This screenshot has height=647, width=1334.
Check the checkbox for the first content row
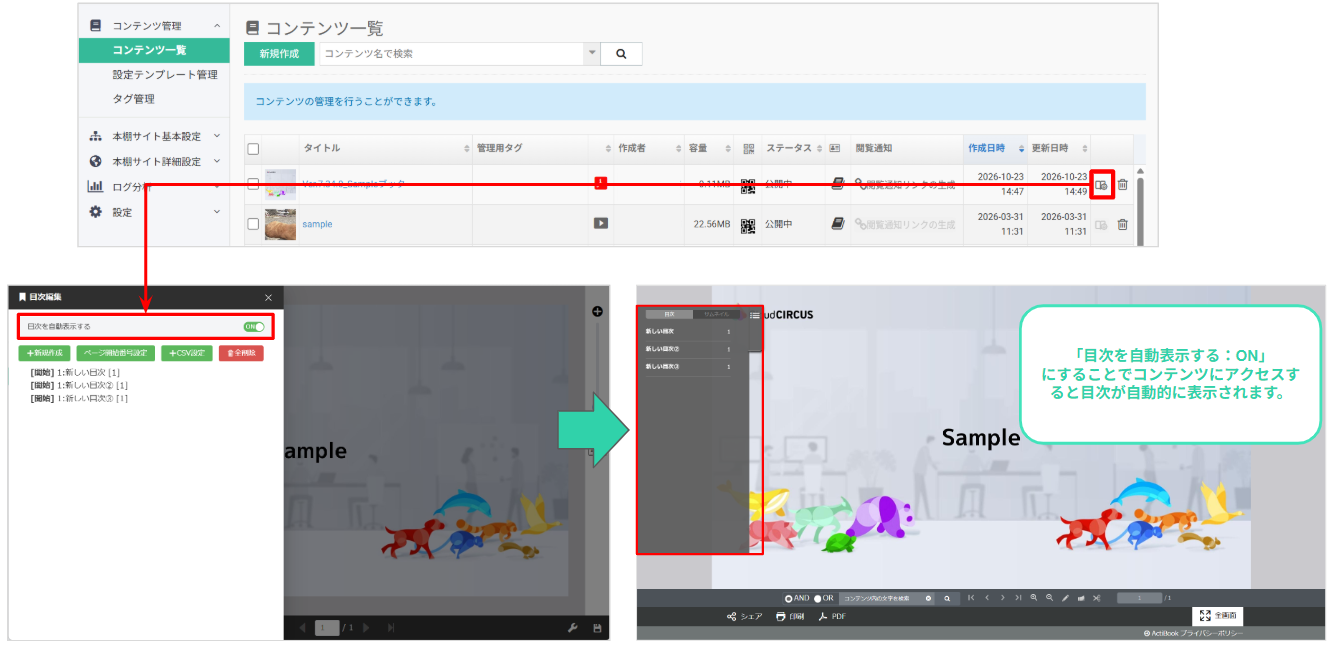point(253,184)
